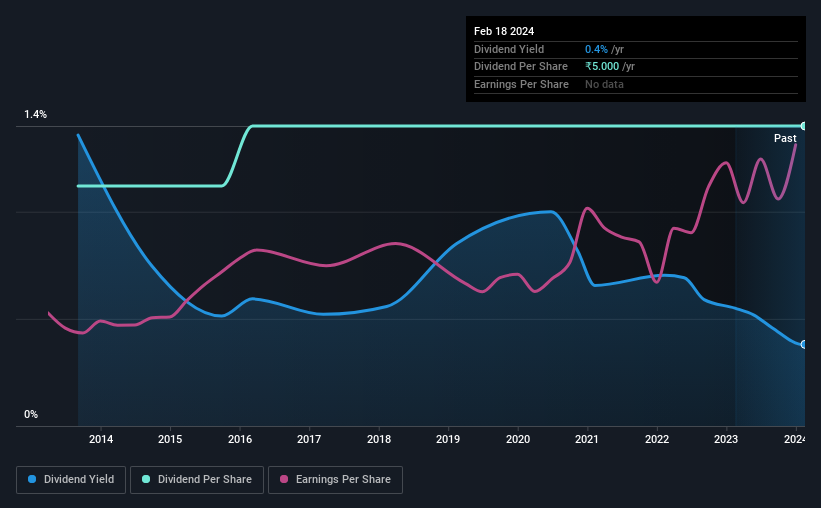Viewport: 821px width, 508px height.
Task: Click the Dividend Per Share endpoint marker
Action: (x=804, y=126)
